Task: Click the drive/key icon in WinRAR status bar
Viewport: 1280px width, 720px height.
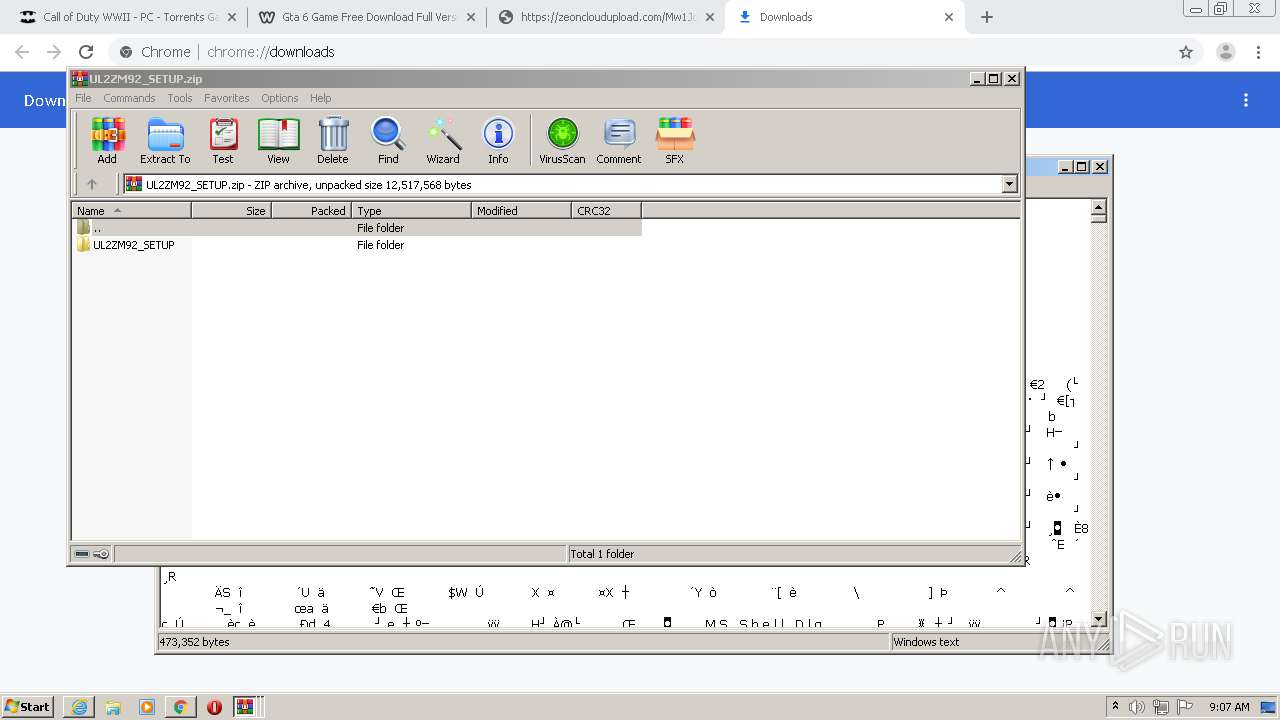Action: tap(92, 554)
